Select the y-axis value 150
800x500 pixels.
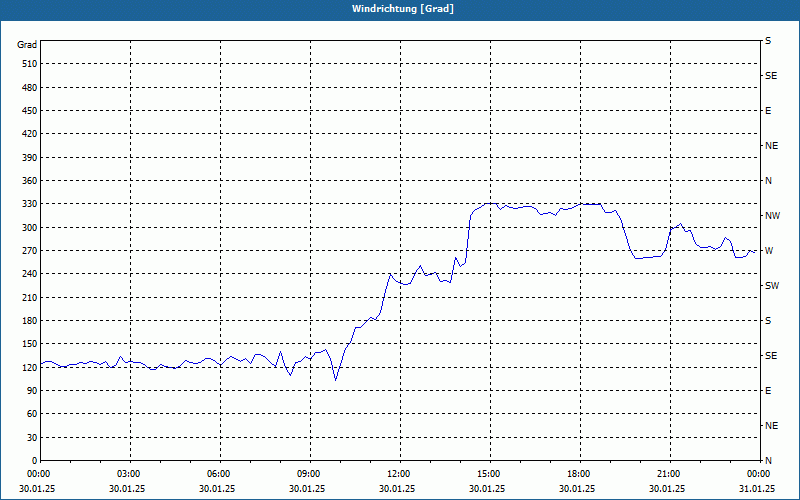[x=30, y=344]
